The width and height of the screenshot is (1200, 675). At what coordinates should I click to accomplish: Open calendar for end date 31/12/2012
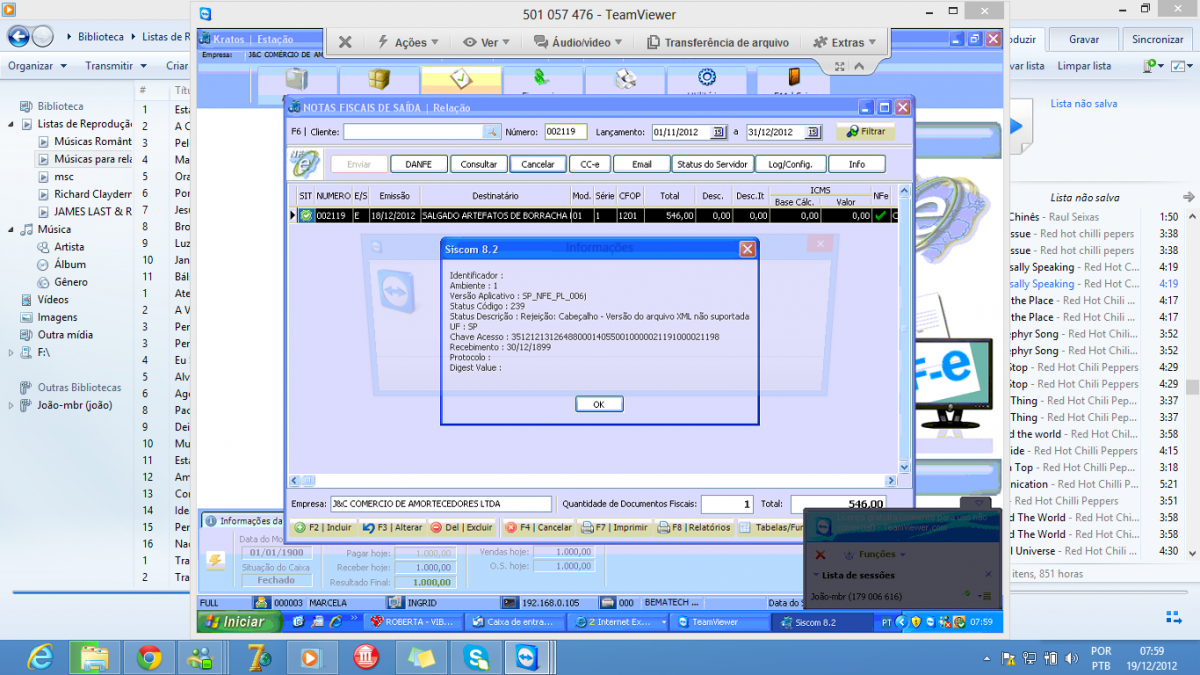pos(813,132)
